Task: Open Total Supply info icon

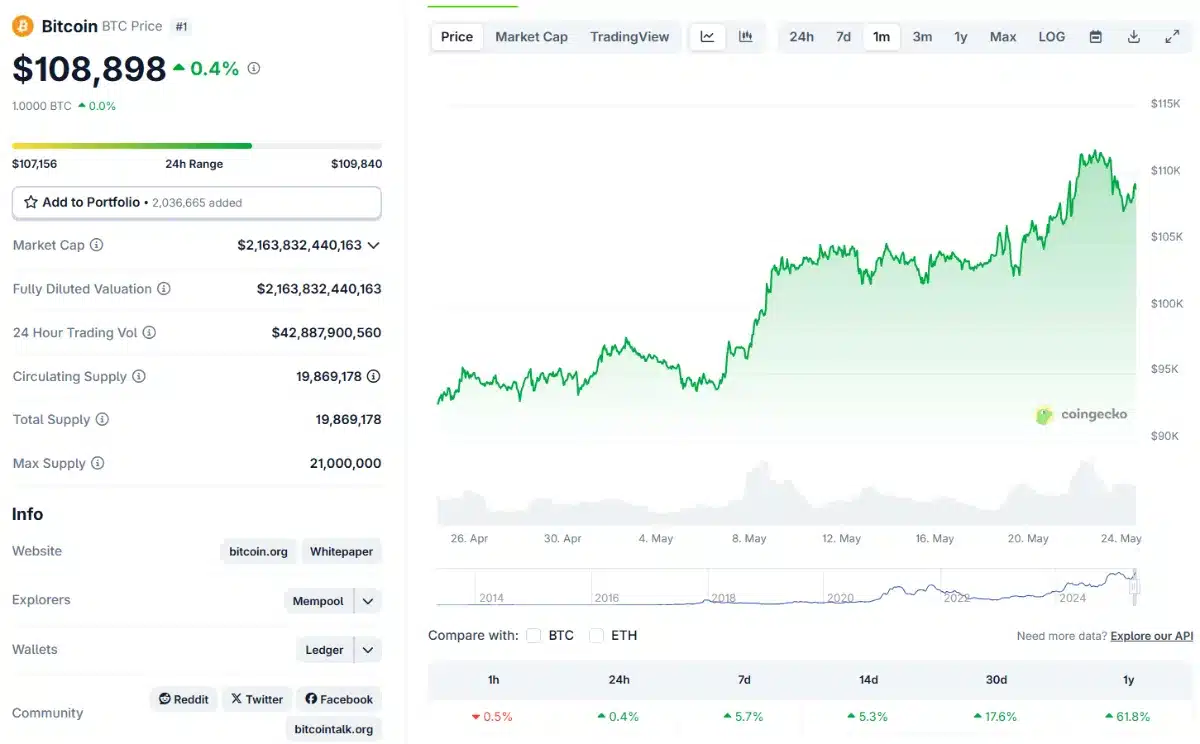Action: tap(102, 420)
